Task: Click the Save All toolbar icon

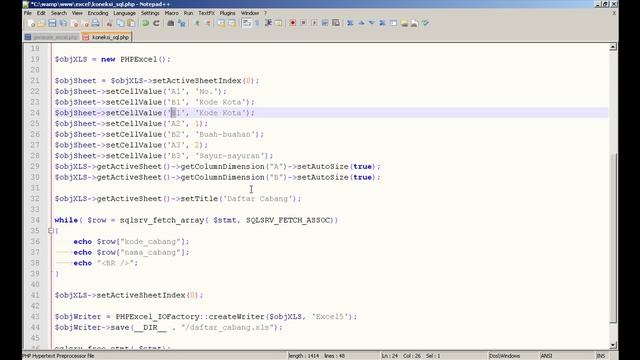Action: [63, 23]
